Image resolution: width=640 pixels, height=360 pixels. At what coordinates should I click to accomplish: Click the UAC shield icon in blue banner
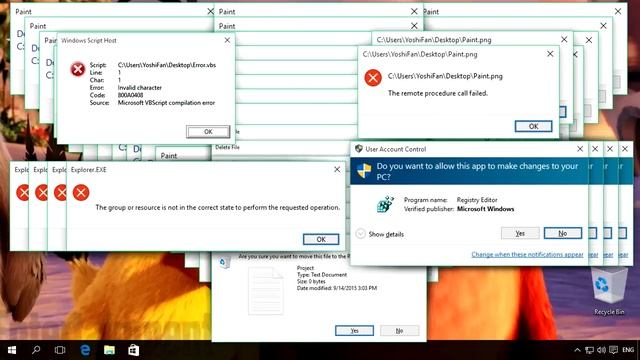coord(364,171)
